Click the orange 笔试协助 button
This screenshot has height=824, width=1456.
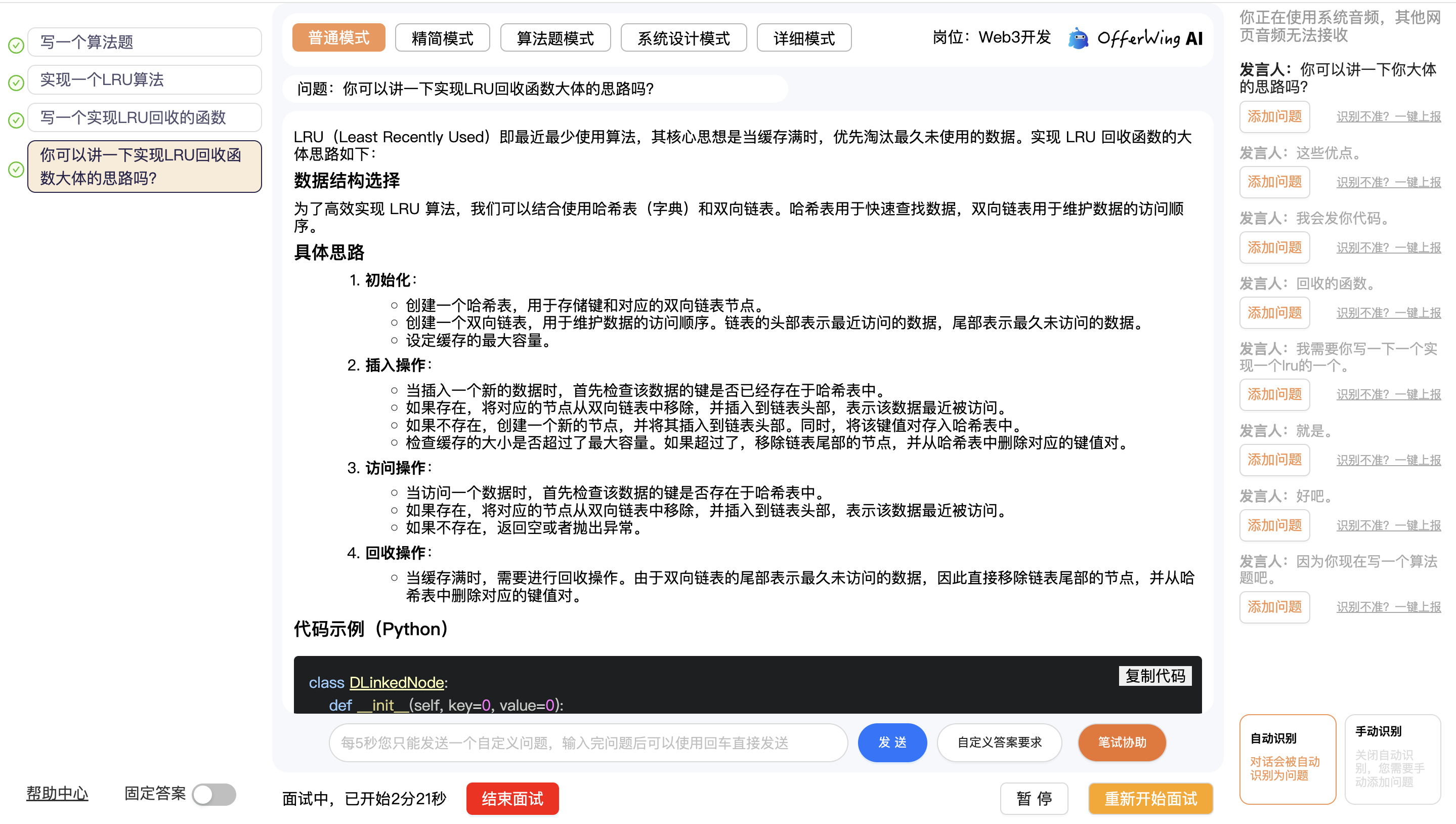1121,742
